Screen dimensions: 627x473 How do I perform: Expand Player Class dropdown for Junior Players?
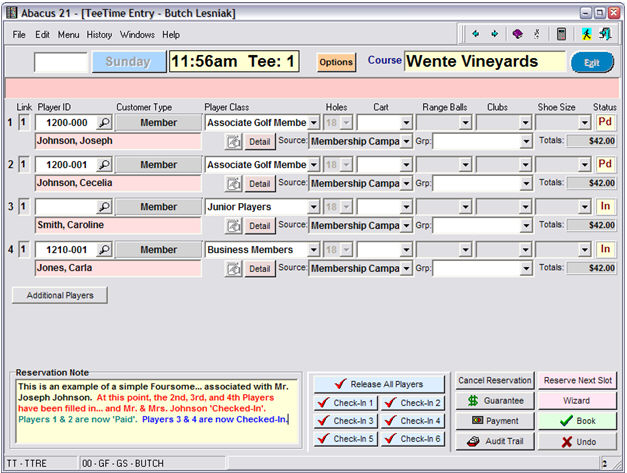(x=314, y=207)
